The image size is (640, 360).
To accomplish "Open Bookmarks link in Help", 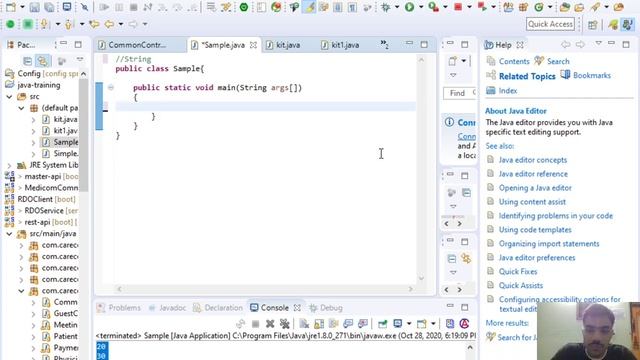I will coord(592,76).
